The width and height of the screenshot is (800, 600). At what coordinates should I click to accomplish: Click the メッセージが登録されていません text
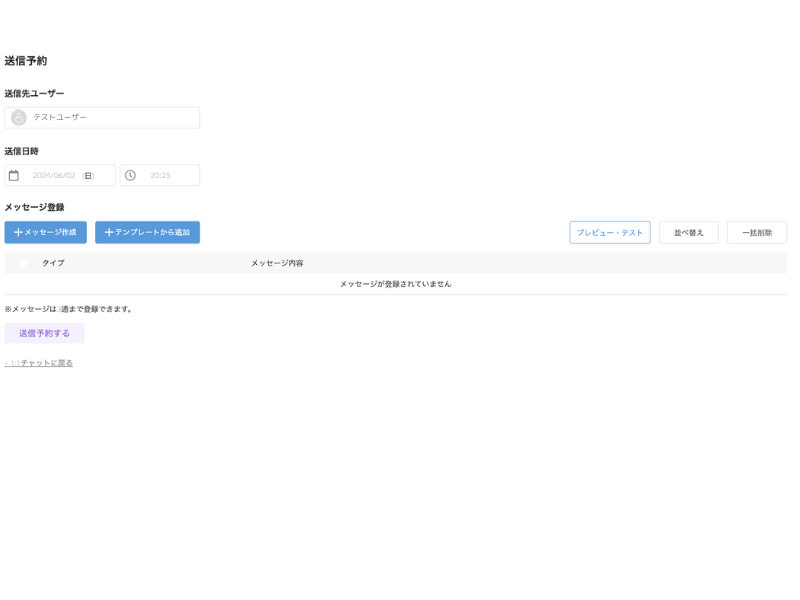pyautogui.click(x=395, y=284)
